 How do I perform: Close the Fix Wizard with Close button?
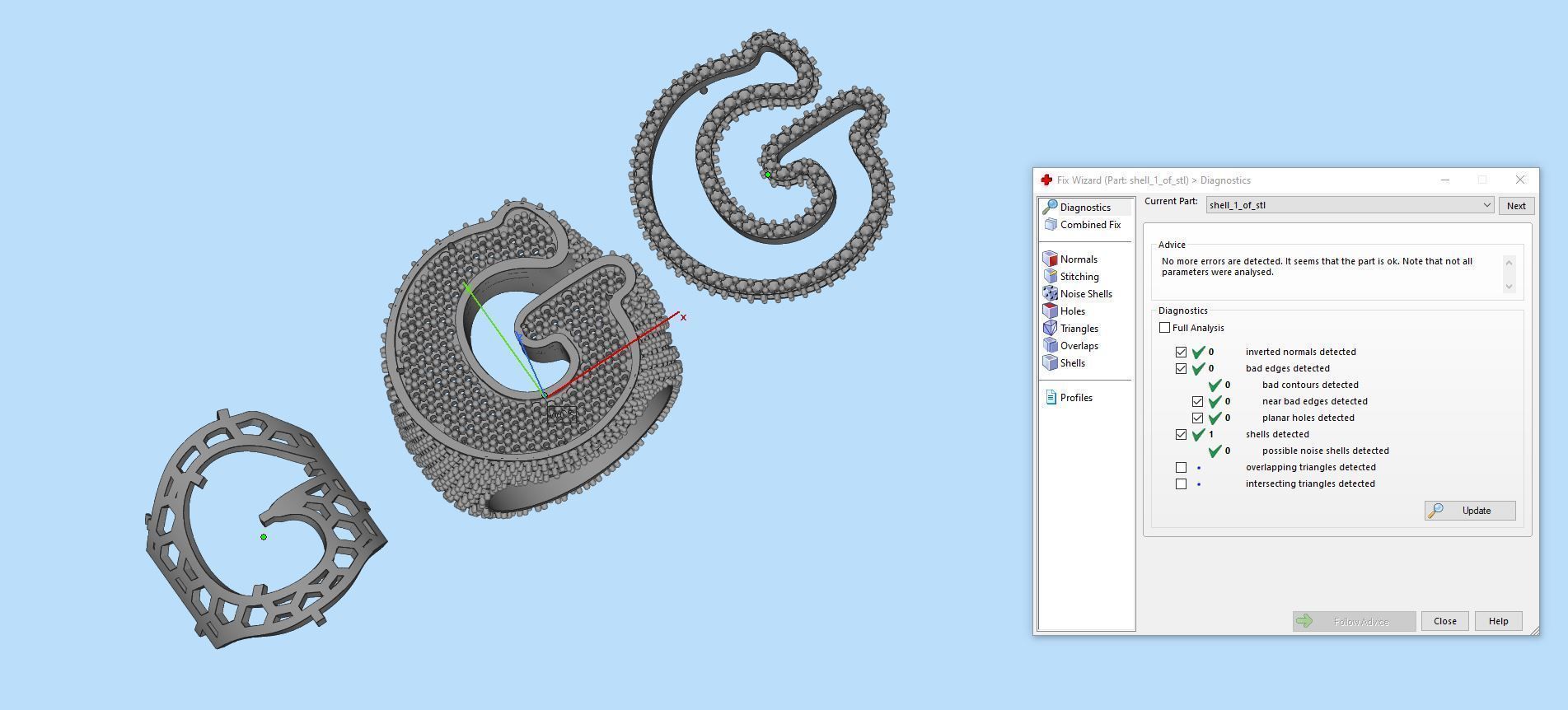pos(1444,621)
